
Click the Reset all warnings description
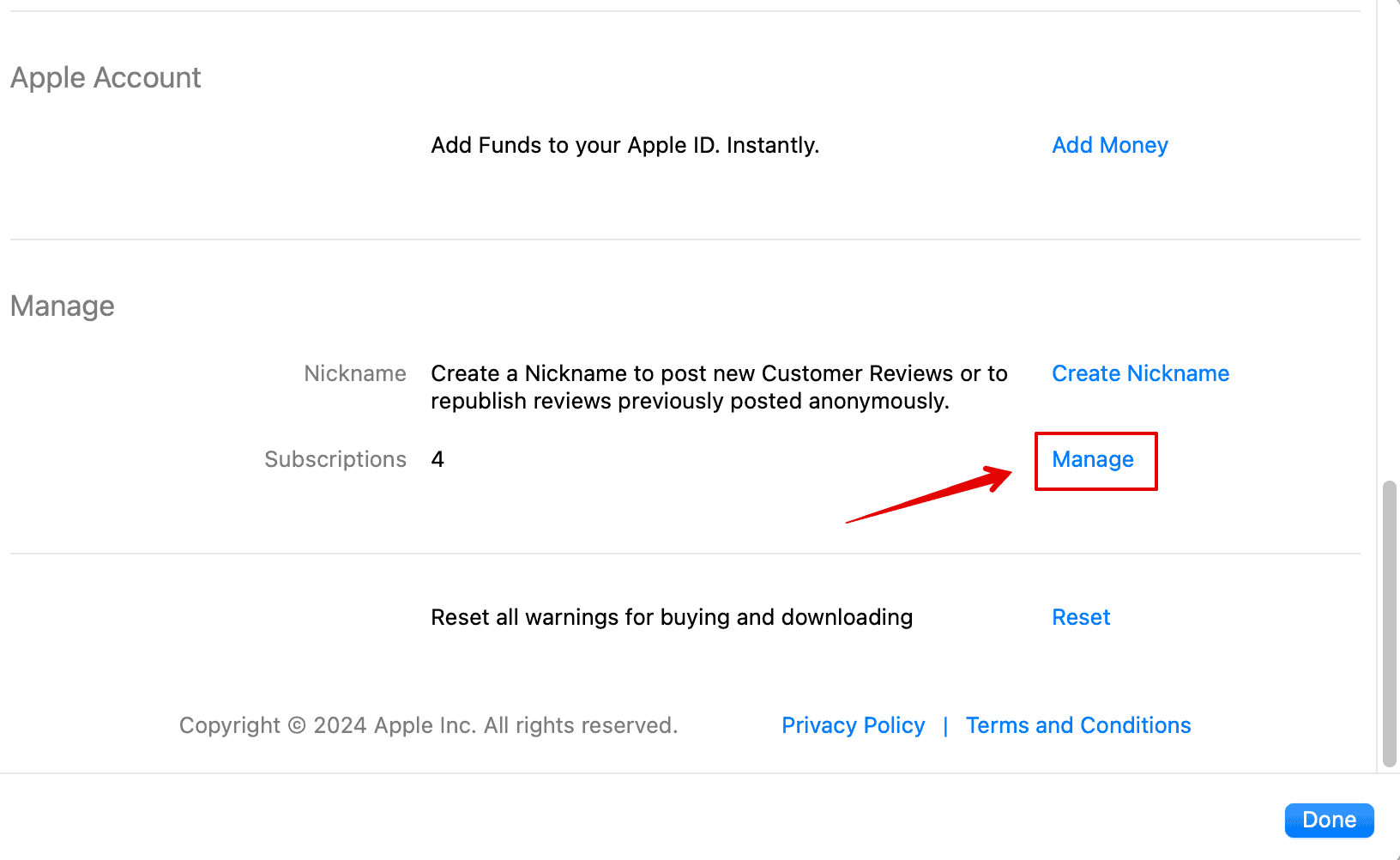(x=671, y=617)
